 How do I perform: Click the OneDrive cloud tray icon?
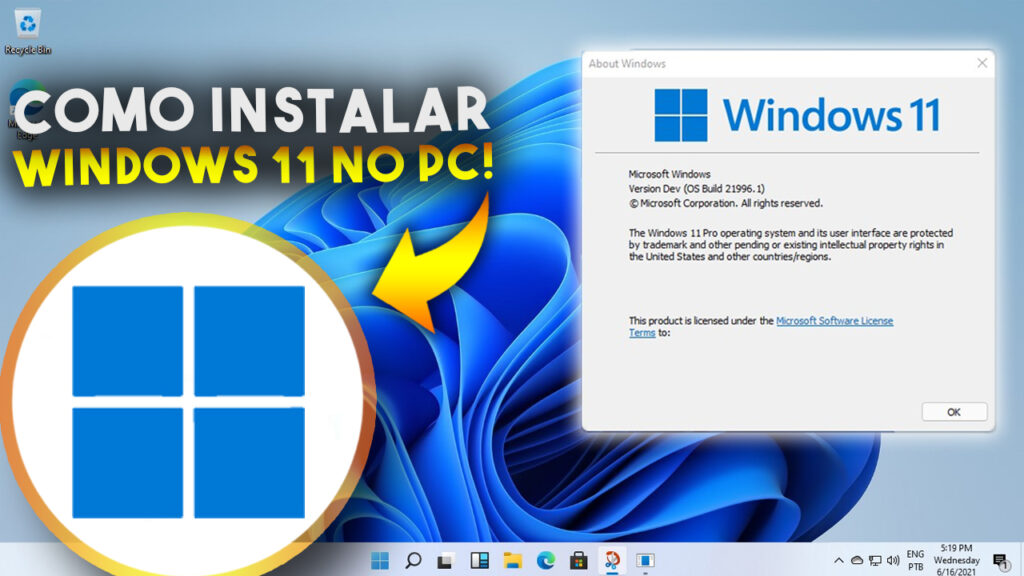point(856,561)
